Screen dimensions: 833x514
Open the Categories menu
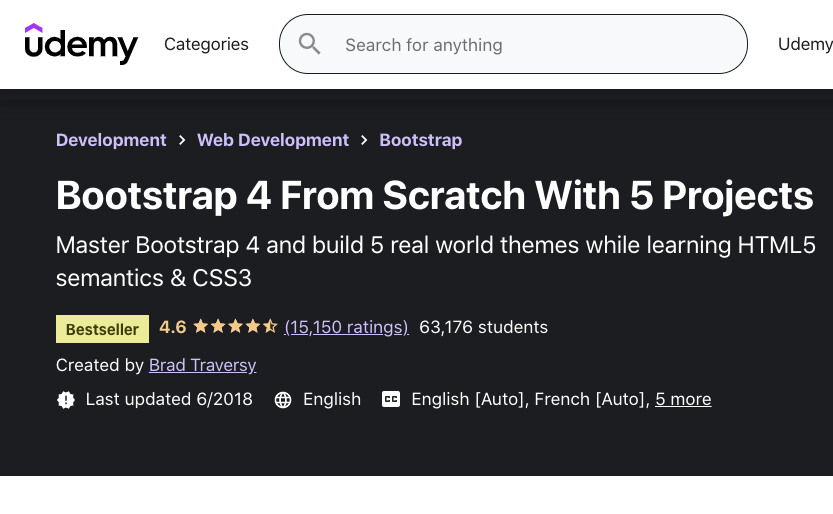pyautogui.click(x=206, y=44)
